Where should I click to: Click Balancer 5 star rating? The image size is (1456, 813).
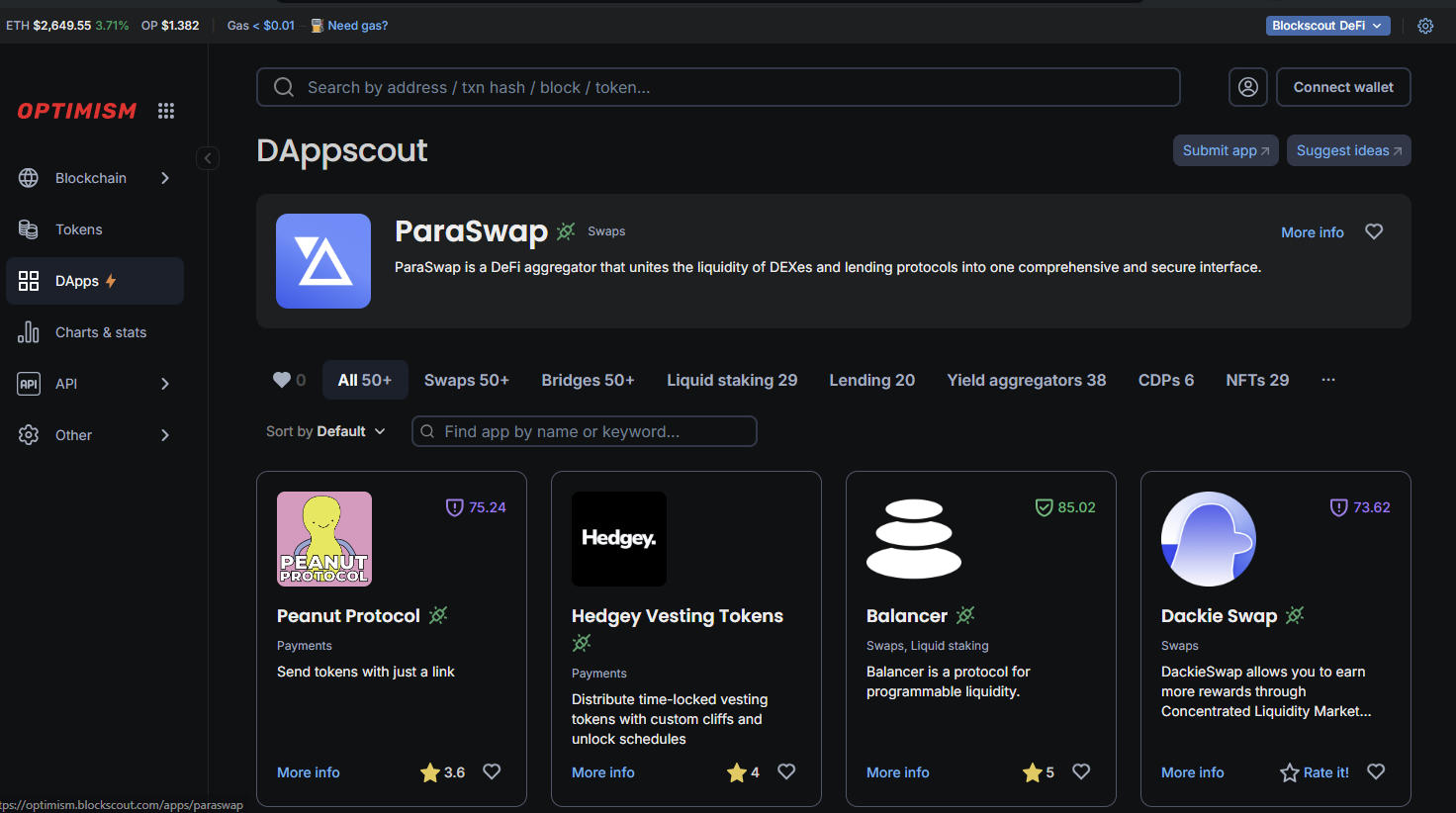point(1038,772)
